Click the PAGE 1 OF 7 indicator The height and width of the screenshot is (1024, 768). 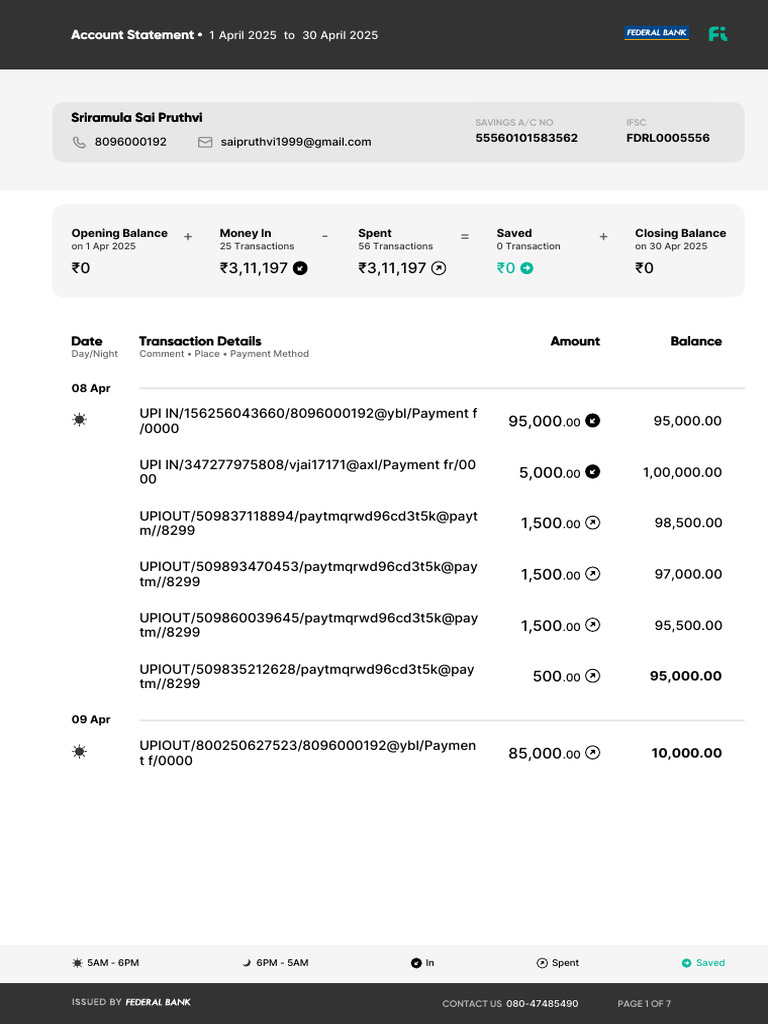pyautogui.click(x=644, y=1004)
